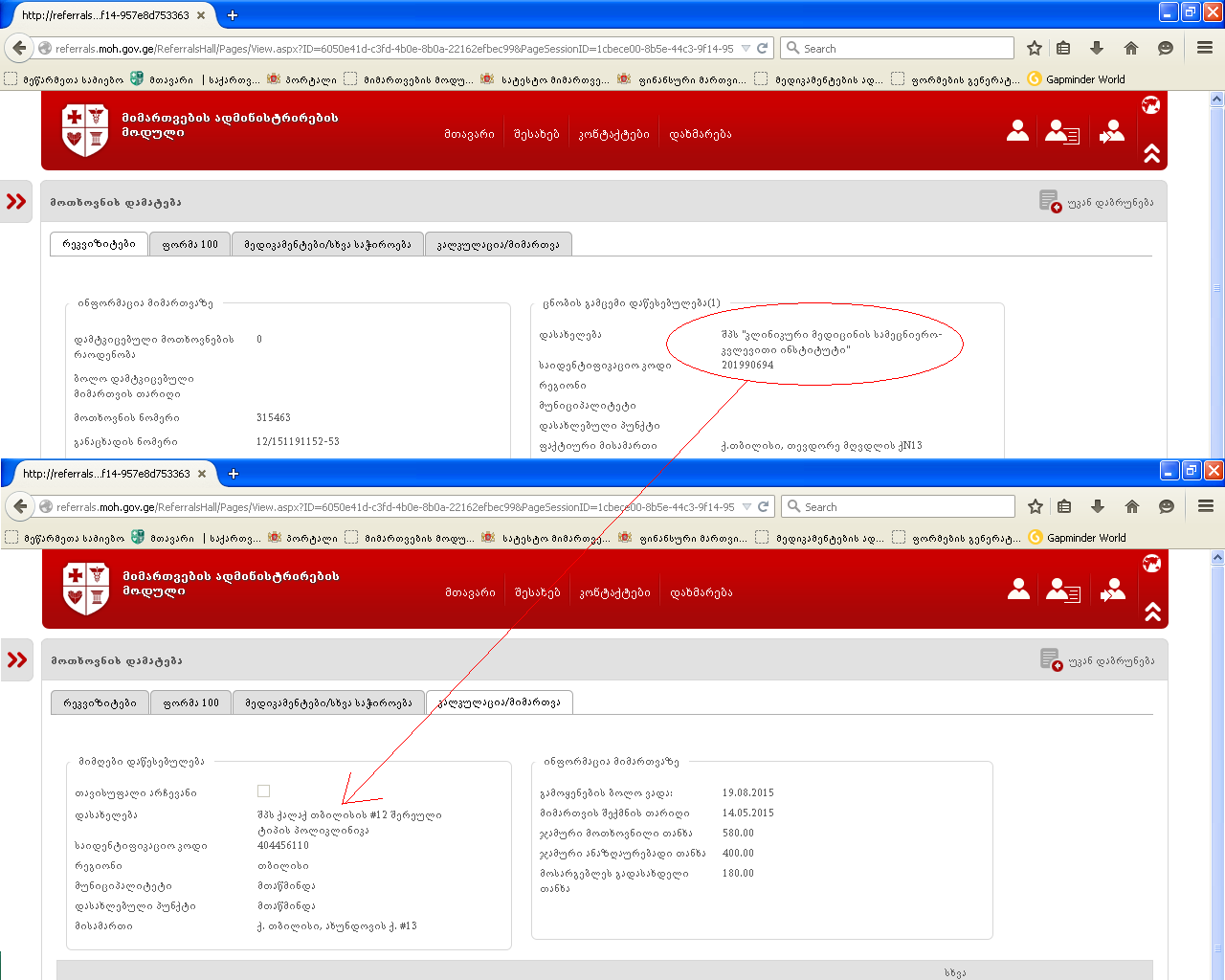Click the Search field in the lower browser toolbar
Screen dimensions: 1225x980
(900, 506)
